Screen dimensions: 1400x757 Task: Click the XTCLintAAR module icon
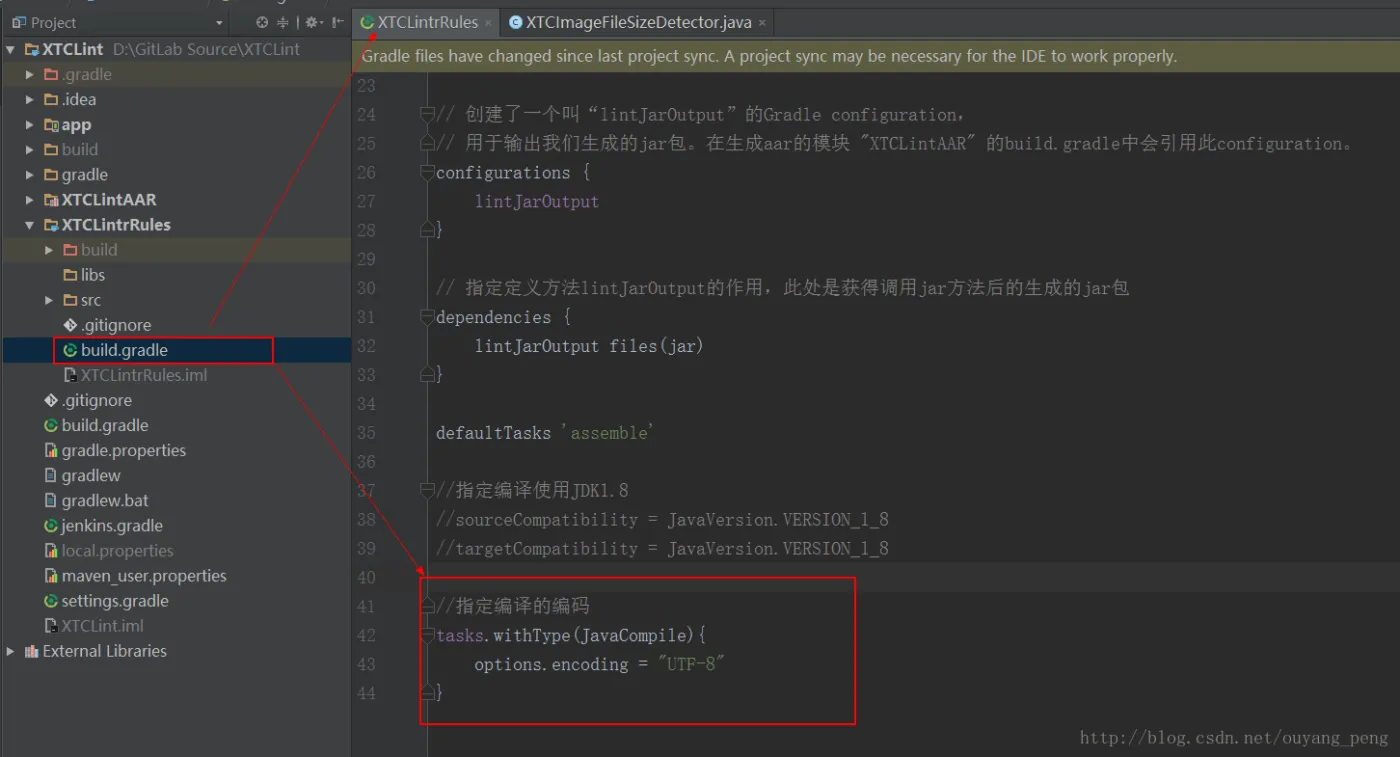(51, 200)
